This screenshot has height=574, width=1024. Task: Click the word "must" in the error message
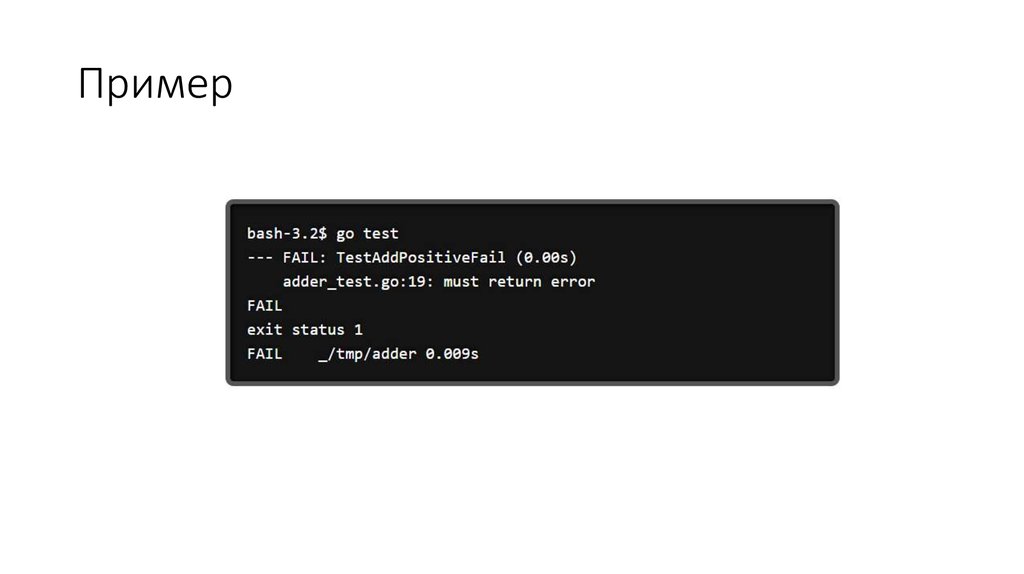[x=460, y=282]
